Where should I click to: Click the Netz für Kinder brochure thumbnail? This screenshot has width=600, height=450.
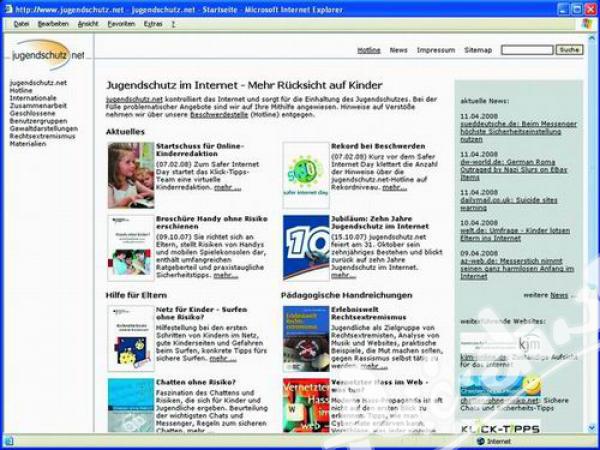[131, 339]
